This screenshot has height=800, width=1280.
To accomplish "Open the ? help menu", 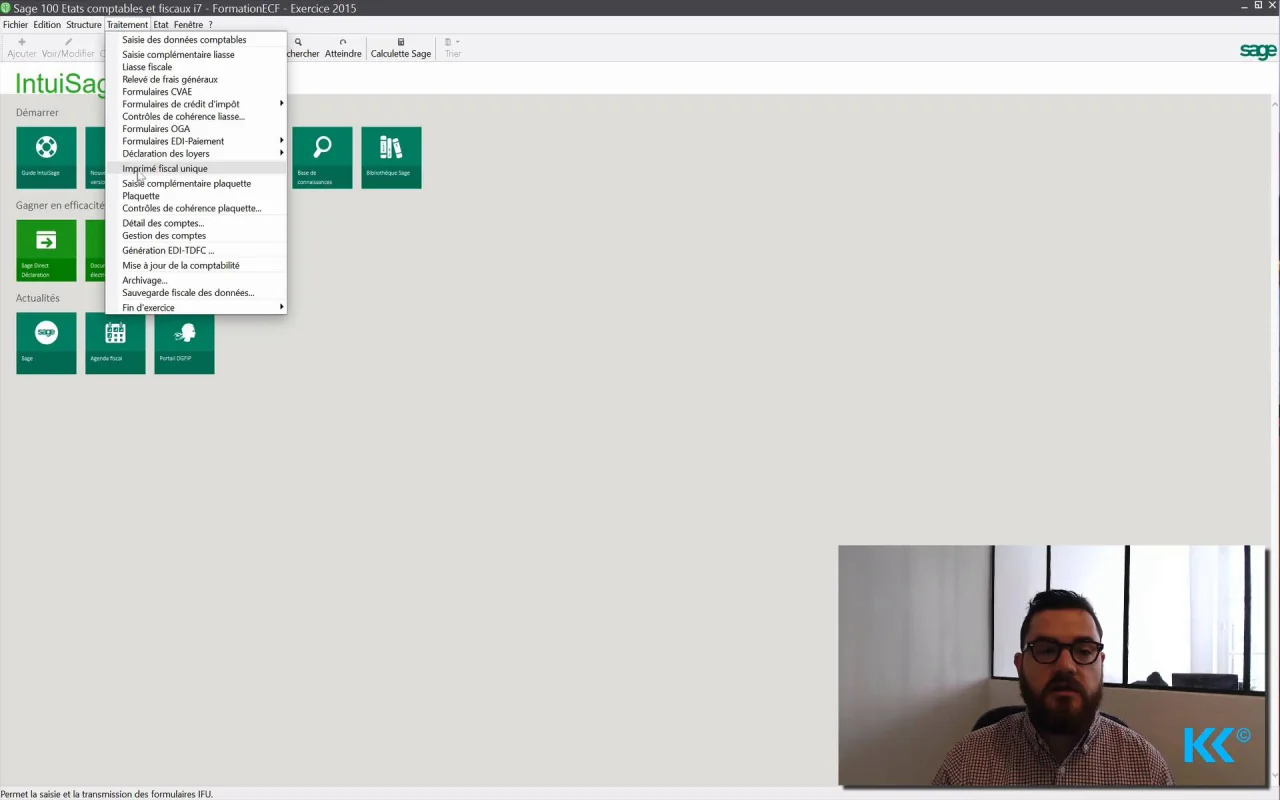I will click(210, 25).
